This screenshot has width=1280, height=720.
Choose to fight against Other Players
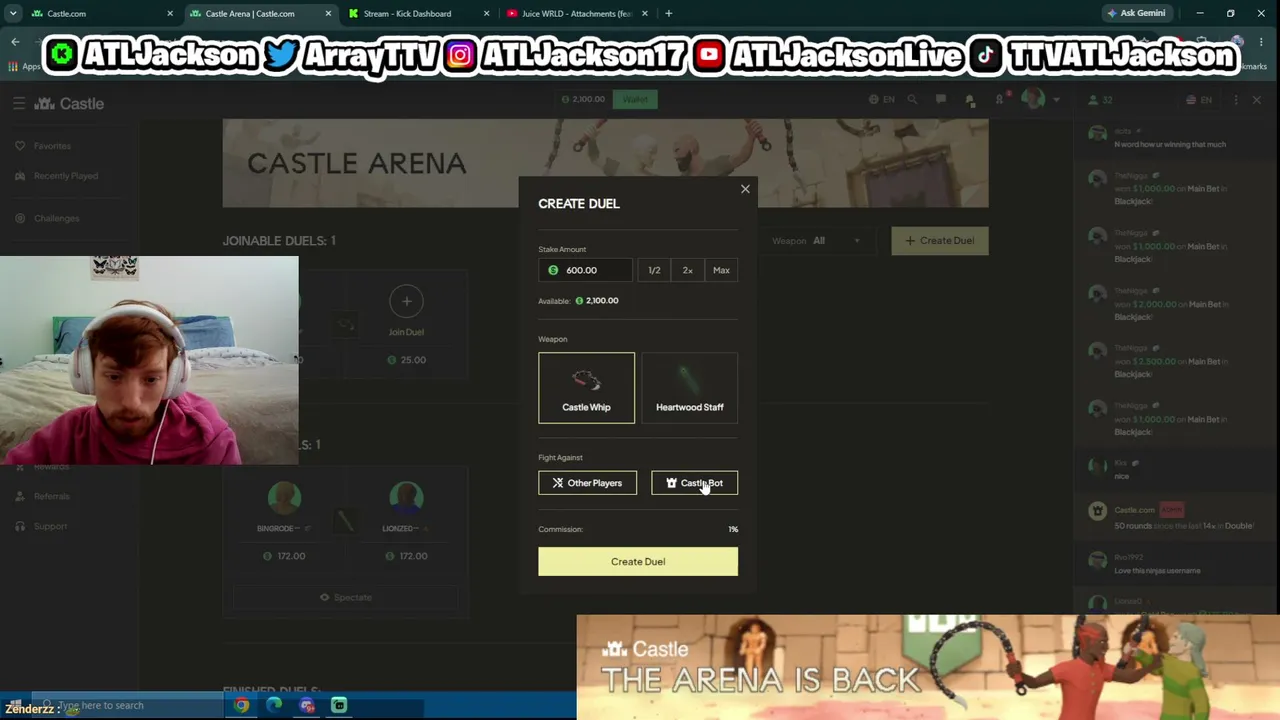(587, 483)
